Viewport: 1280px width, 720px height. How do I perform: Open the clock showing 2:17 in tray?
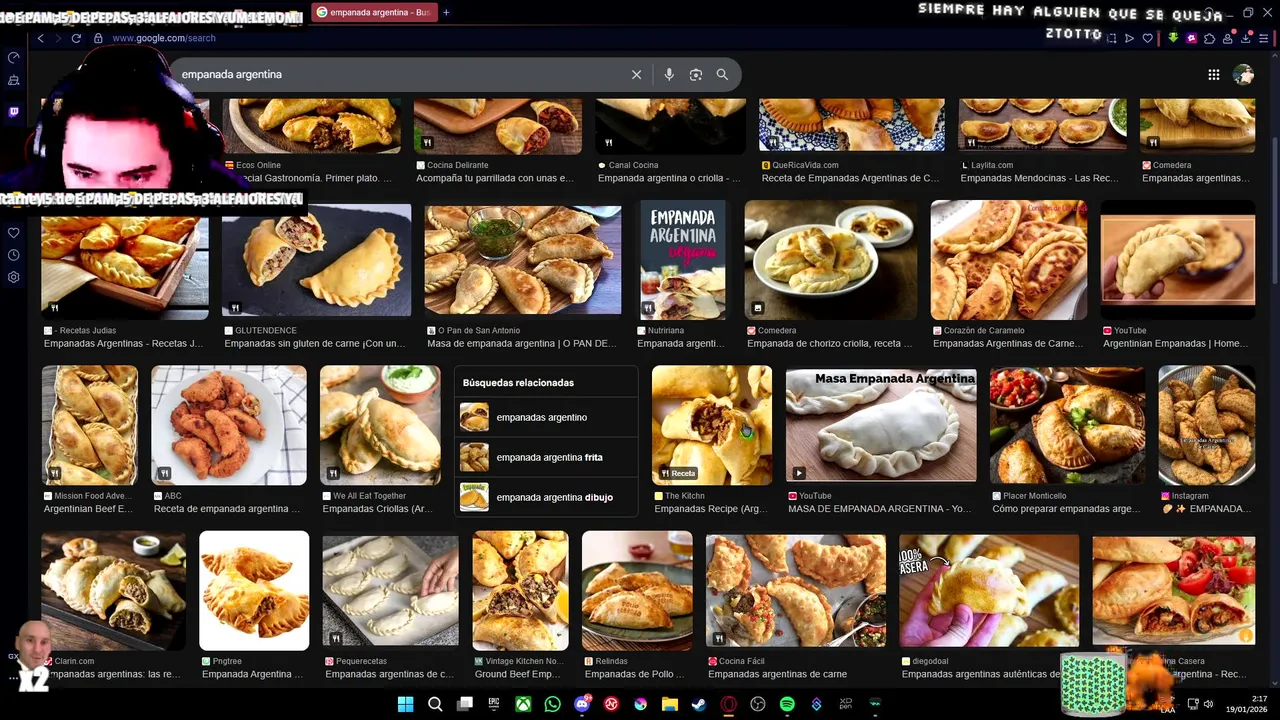1245,704
